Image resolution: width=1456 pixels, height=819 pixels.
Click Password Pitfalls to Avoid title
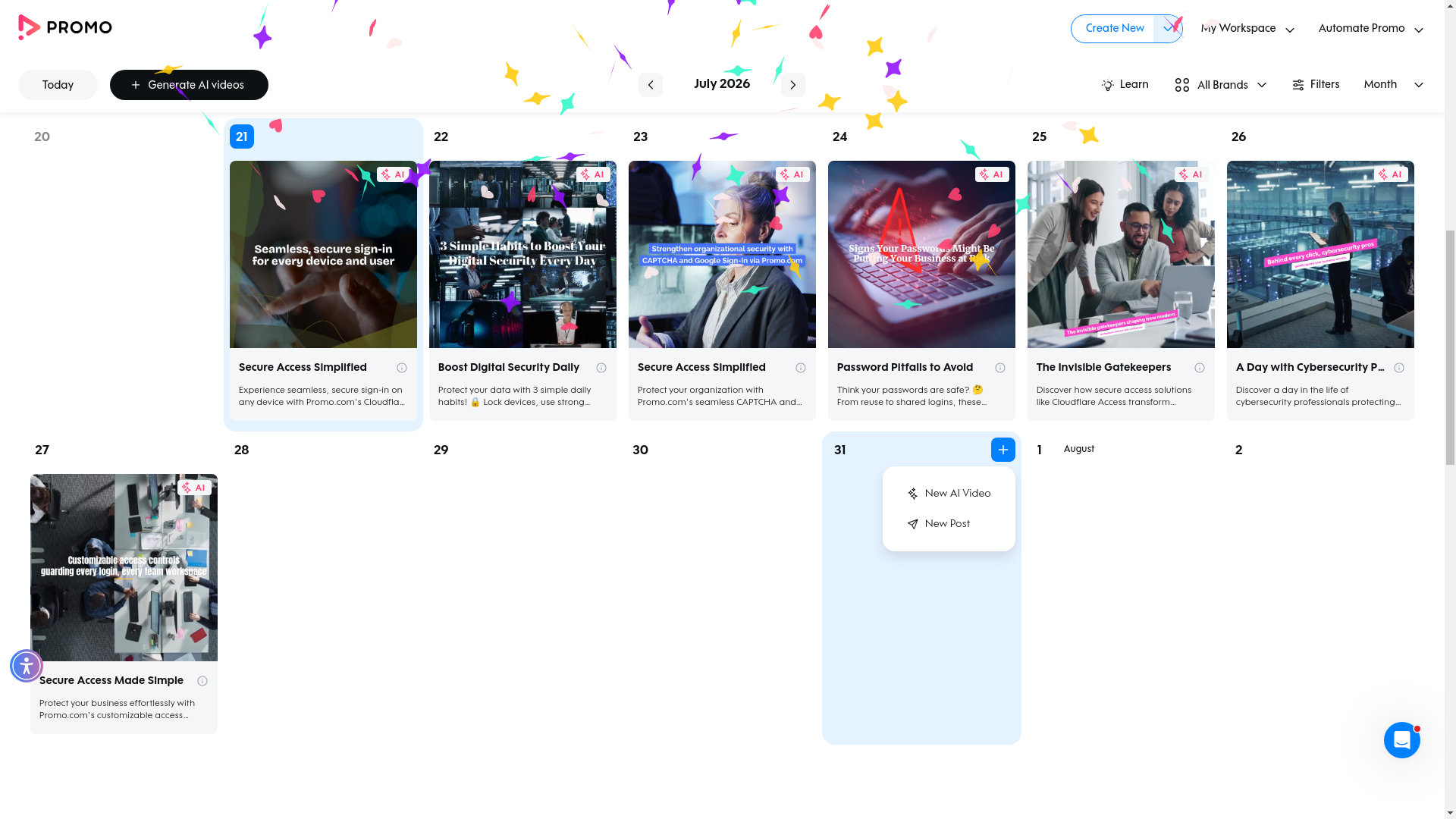(905, 368)
